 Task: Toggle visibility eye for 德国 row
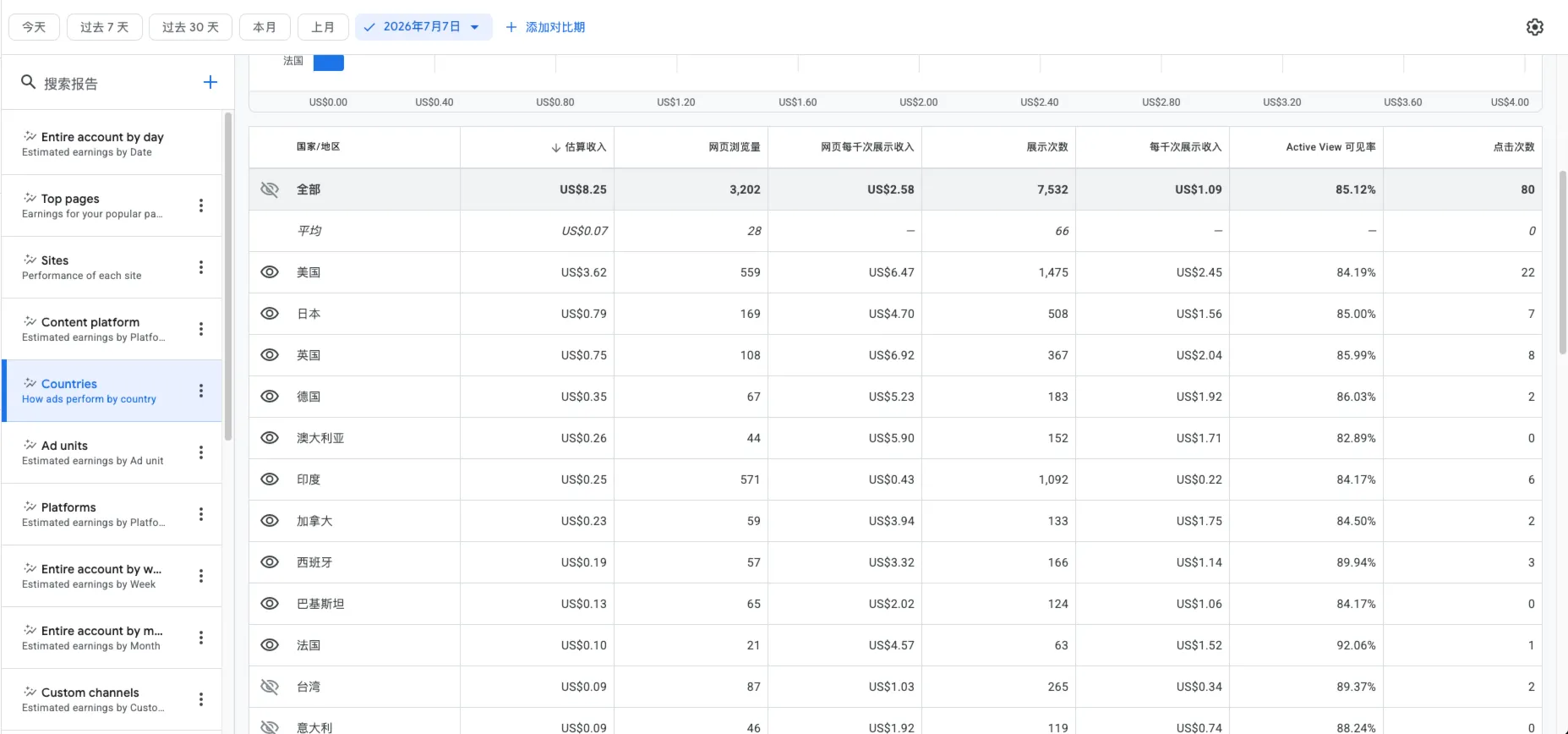(270, 397)
